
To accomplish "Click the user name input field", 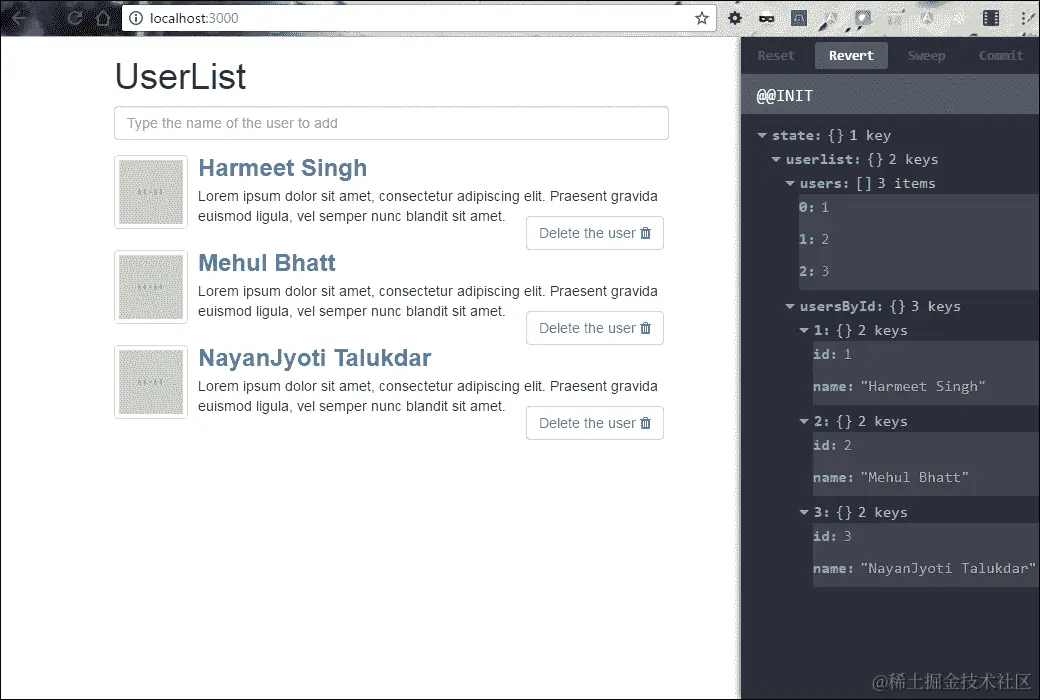I will coord(391,122).
